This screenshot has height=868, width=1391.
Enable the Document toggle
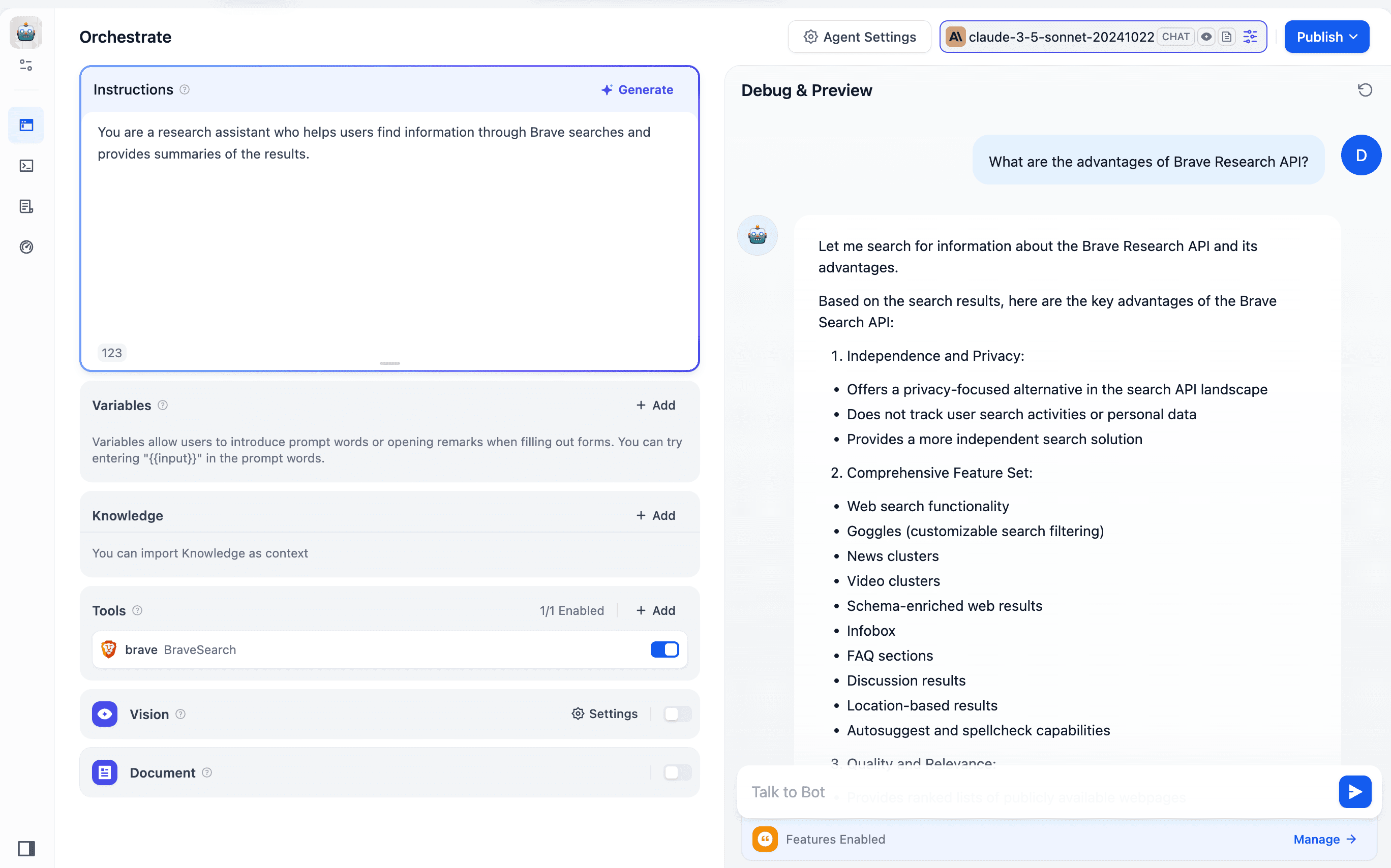coord(677,772)
